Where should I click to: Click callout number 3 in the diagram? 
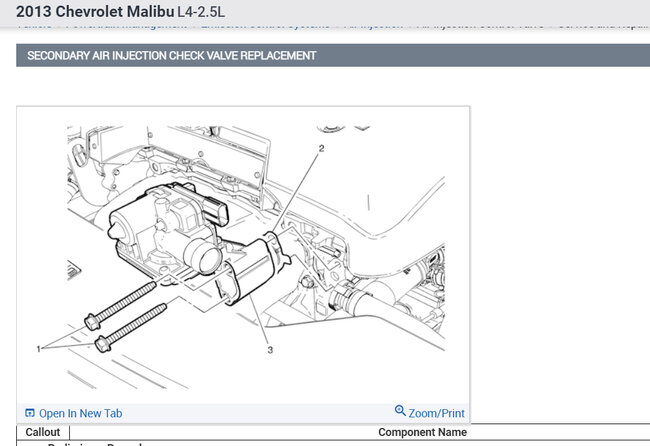pyautogui.click(x=270, y=350)
